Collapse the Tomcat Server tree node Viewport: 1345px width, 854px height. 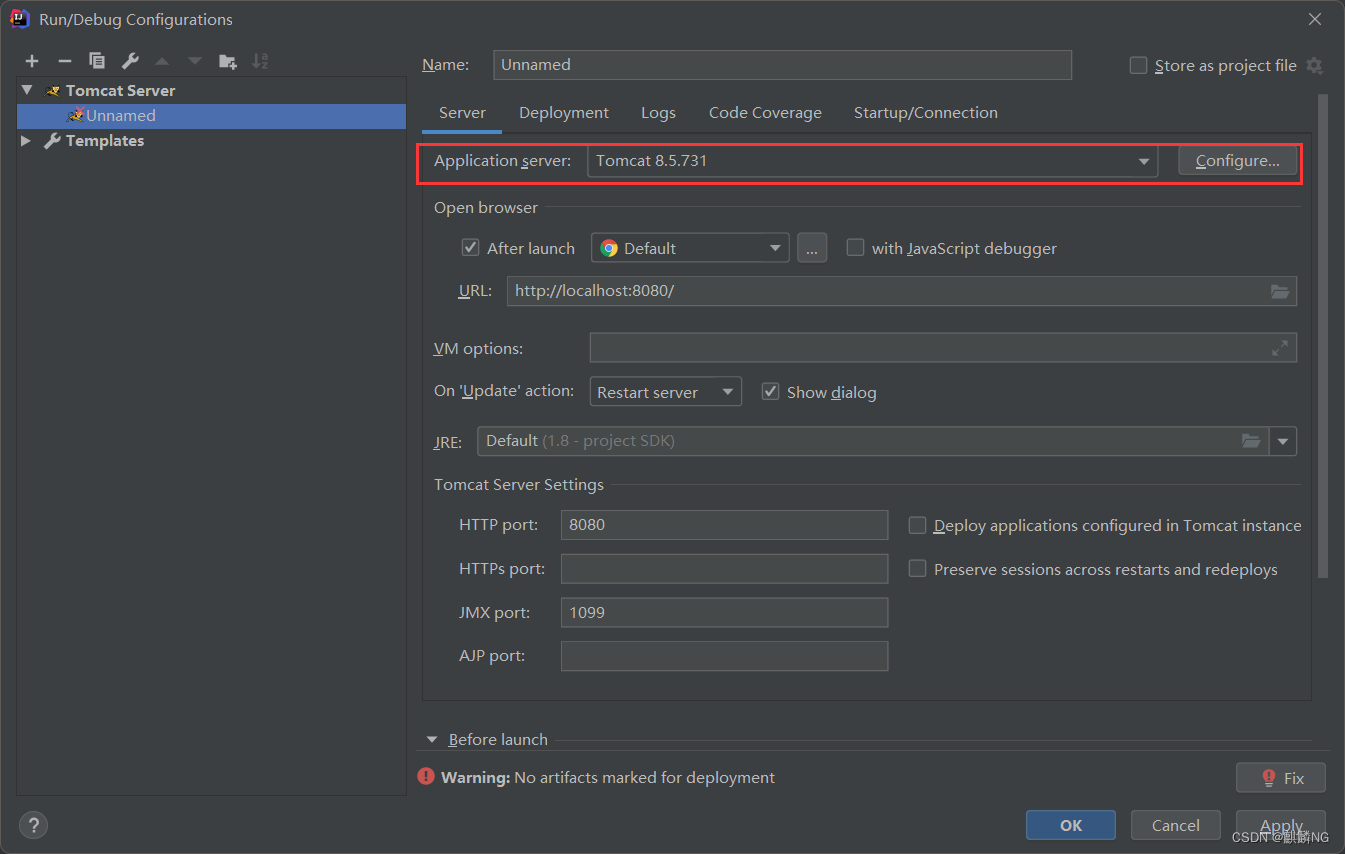28,90
